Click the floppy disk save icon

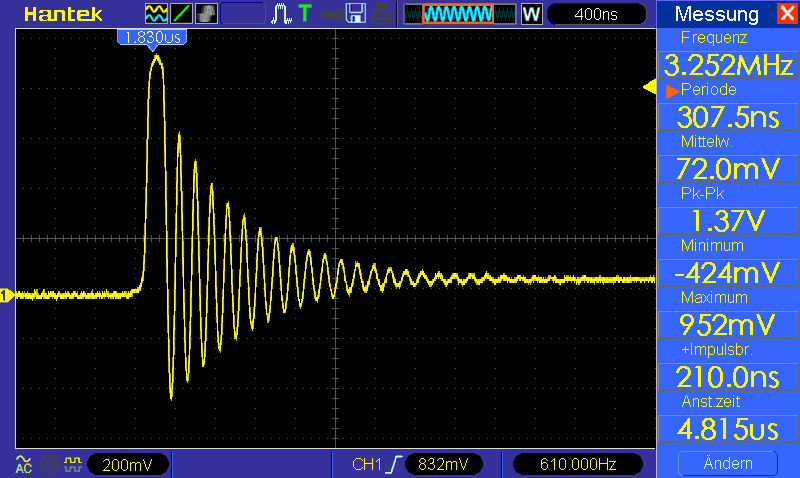point(355,13)
